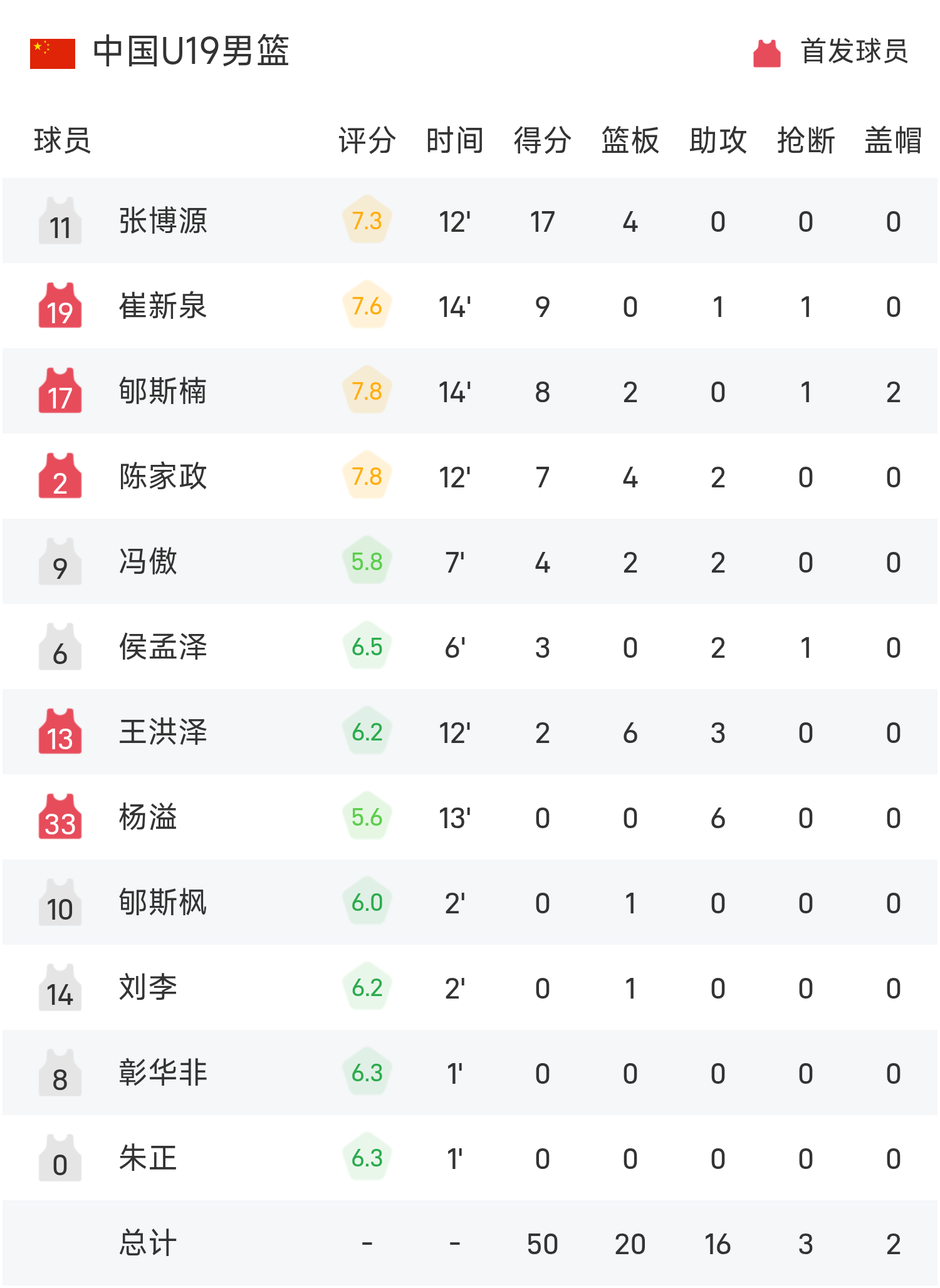
Task: Click the China flag icon
Action: point(53,53)
